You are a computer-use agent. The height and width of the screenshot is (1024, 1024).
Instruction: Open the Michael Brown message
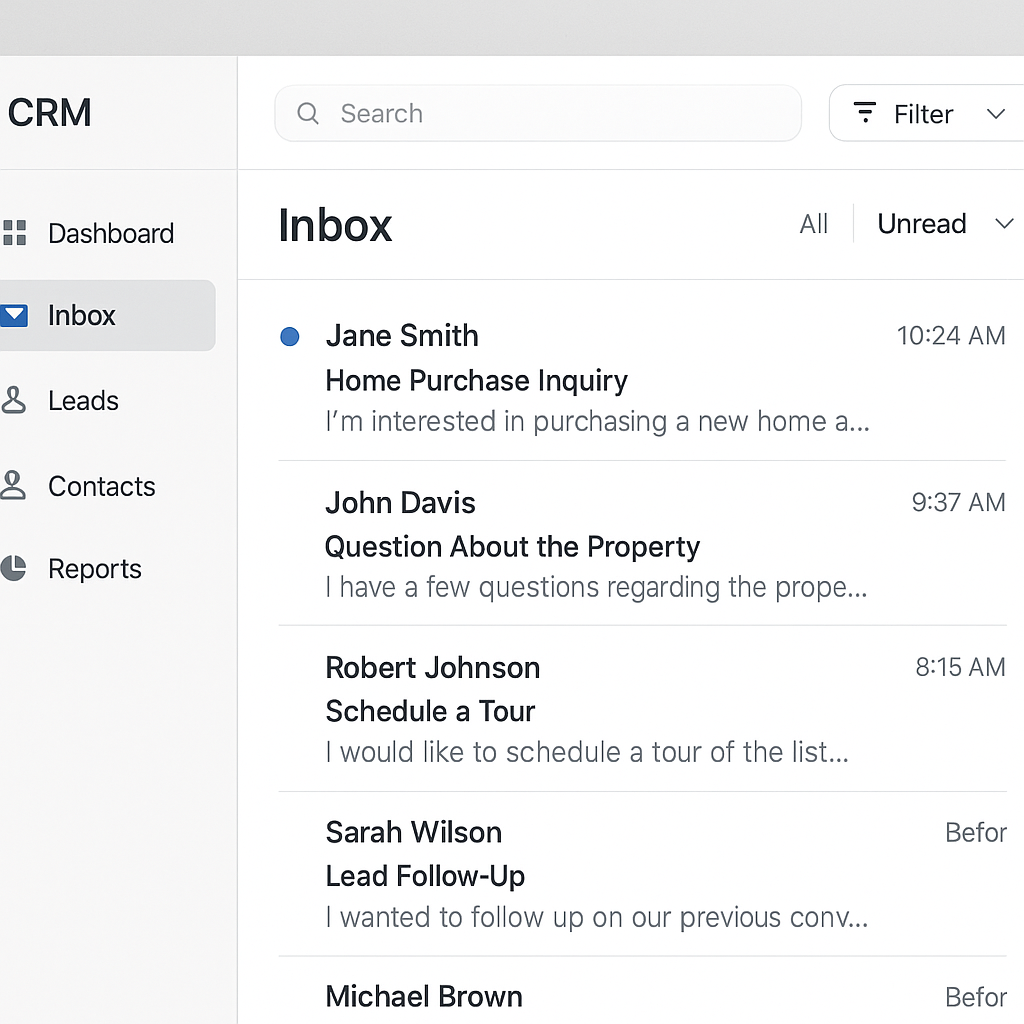coord(424,996)
